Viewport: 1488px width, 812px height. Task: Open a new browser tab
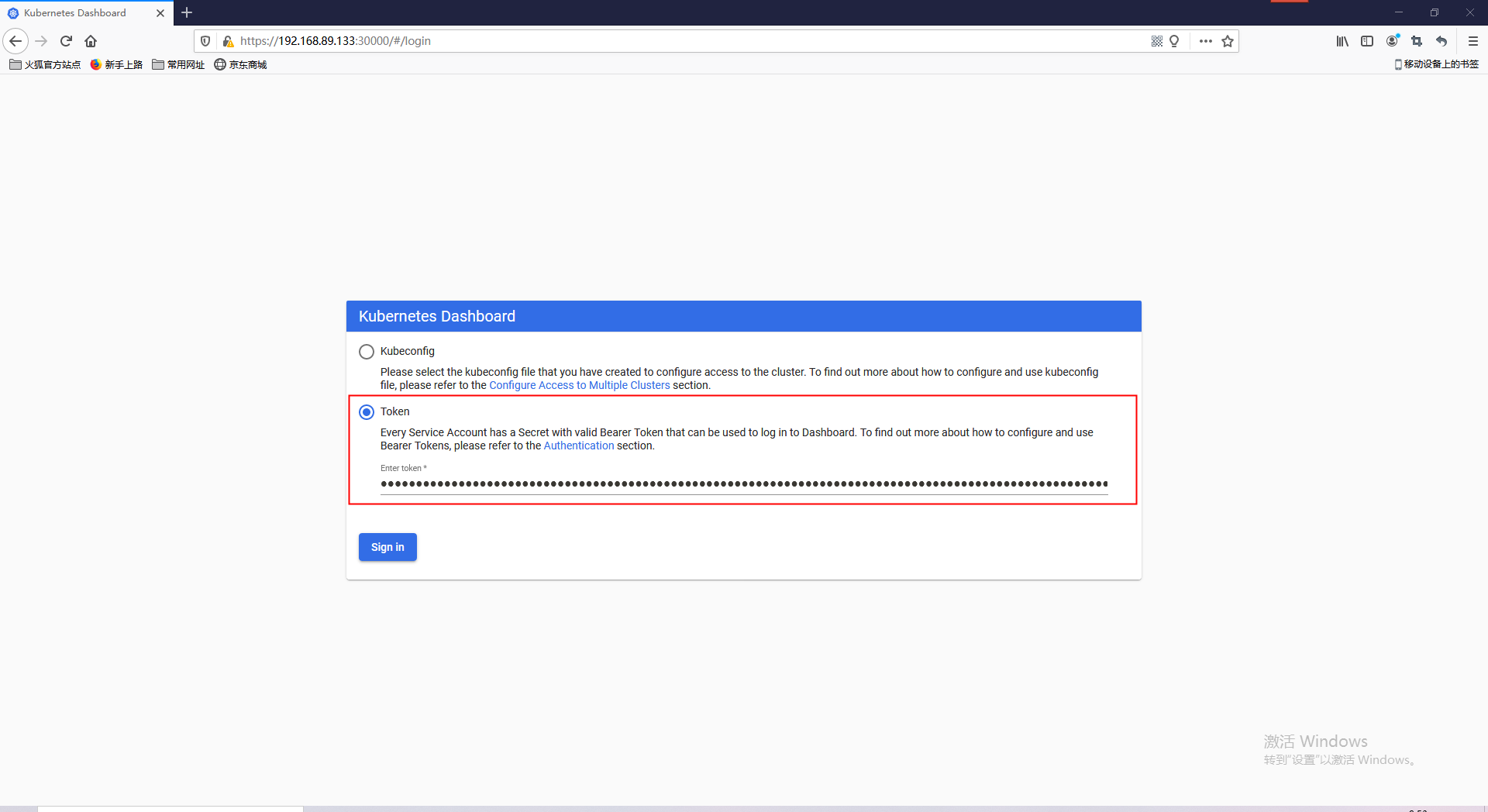coord(187,12)
